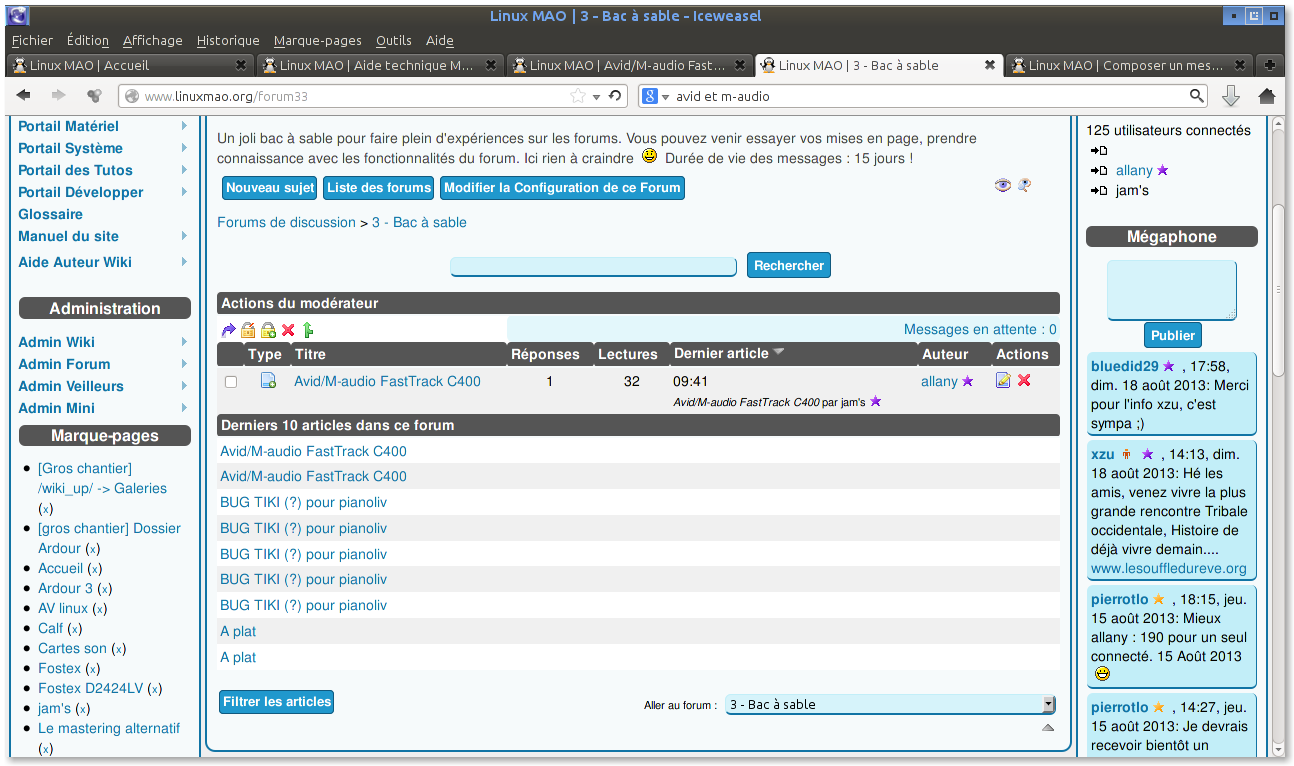Open the Glossaire sidebar link
This screenshot has height=766, width=1294.
[51, 214]
